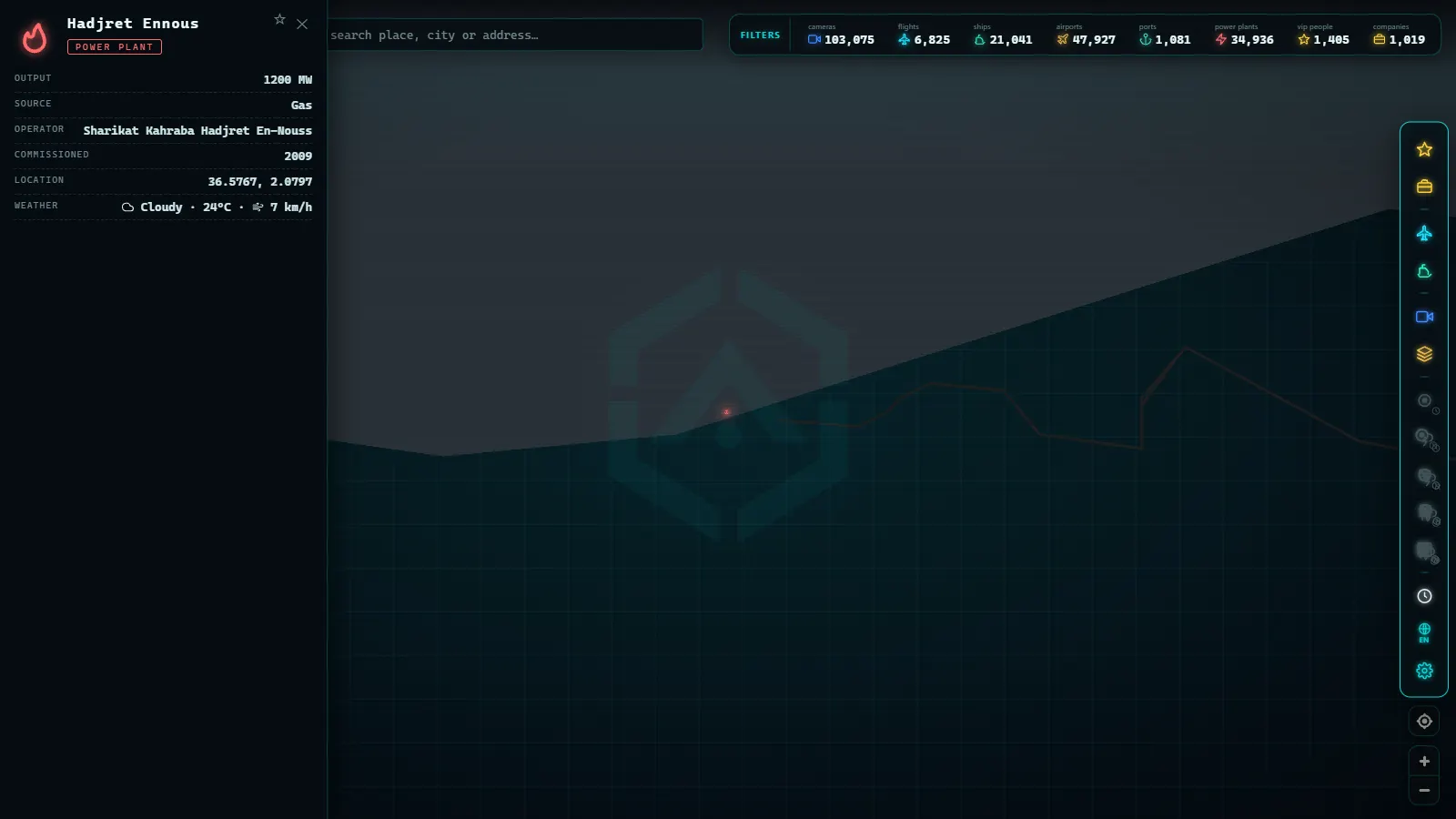Open the clock history icon
Screen dimensions: 1456x819
click(1424, 596)
